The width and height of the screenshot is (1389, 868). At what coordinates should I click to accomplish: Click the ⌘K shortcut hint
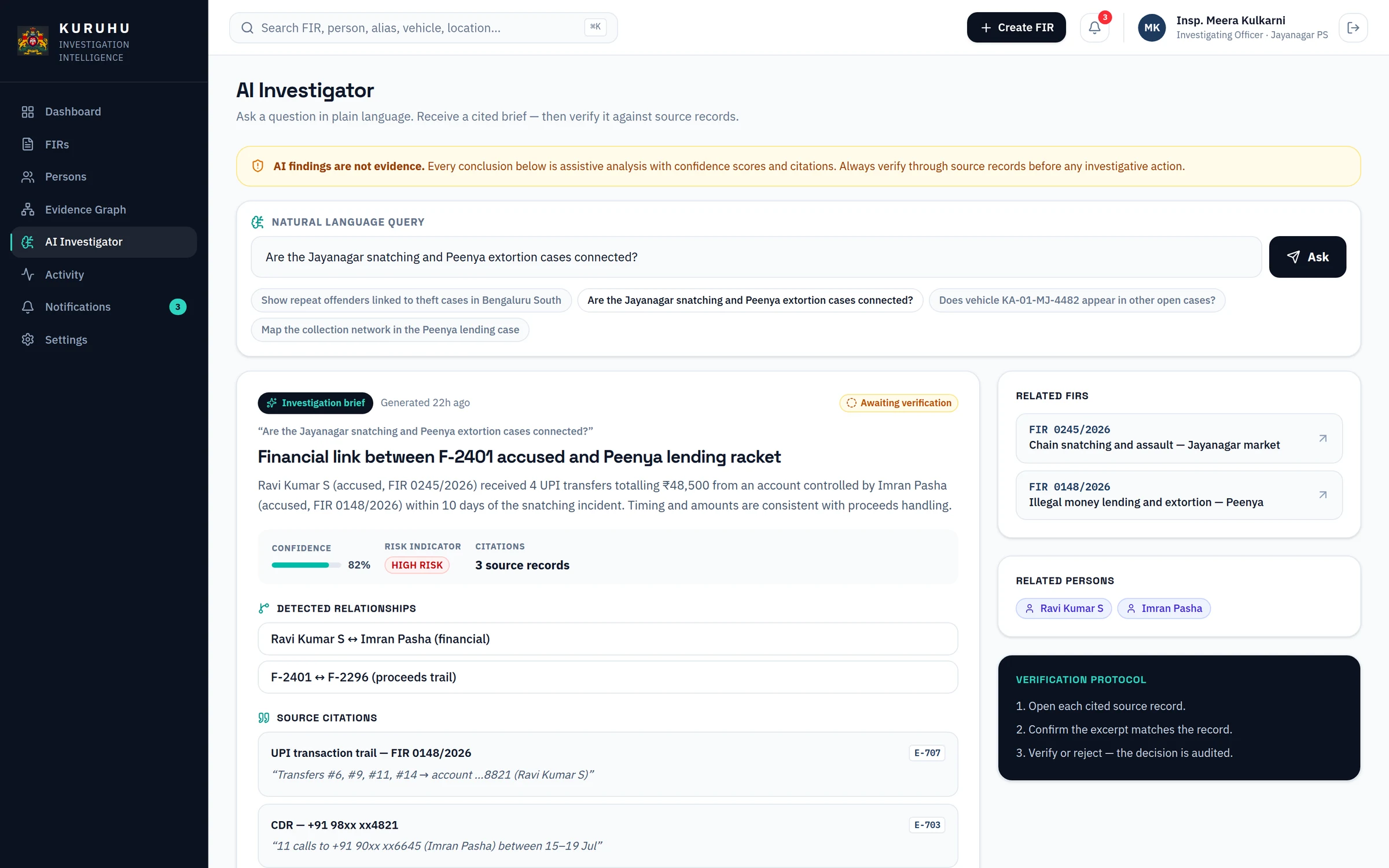[x=595, y=27]
